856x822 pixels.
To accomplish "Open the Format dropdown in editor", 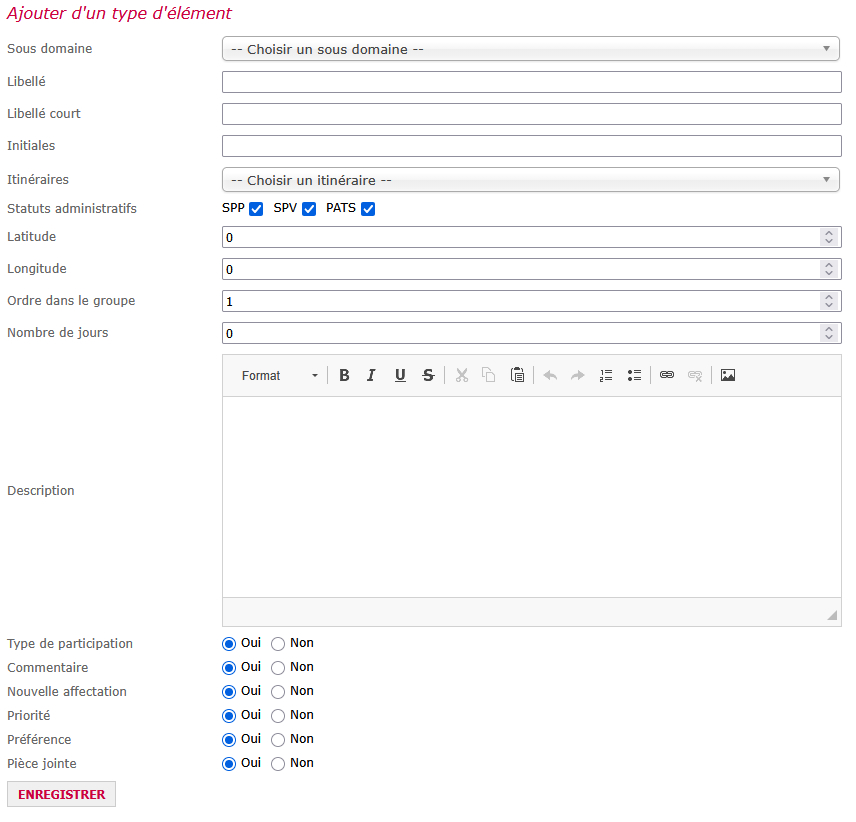I will (x=279, y=376).
